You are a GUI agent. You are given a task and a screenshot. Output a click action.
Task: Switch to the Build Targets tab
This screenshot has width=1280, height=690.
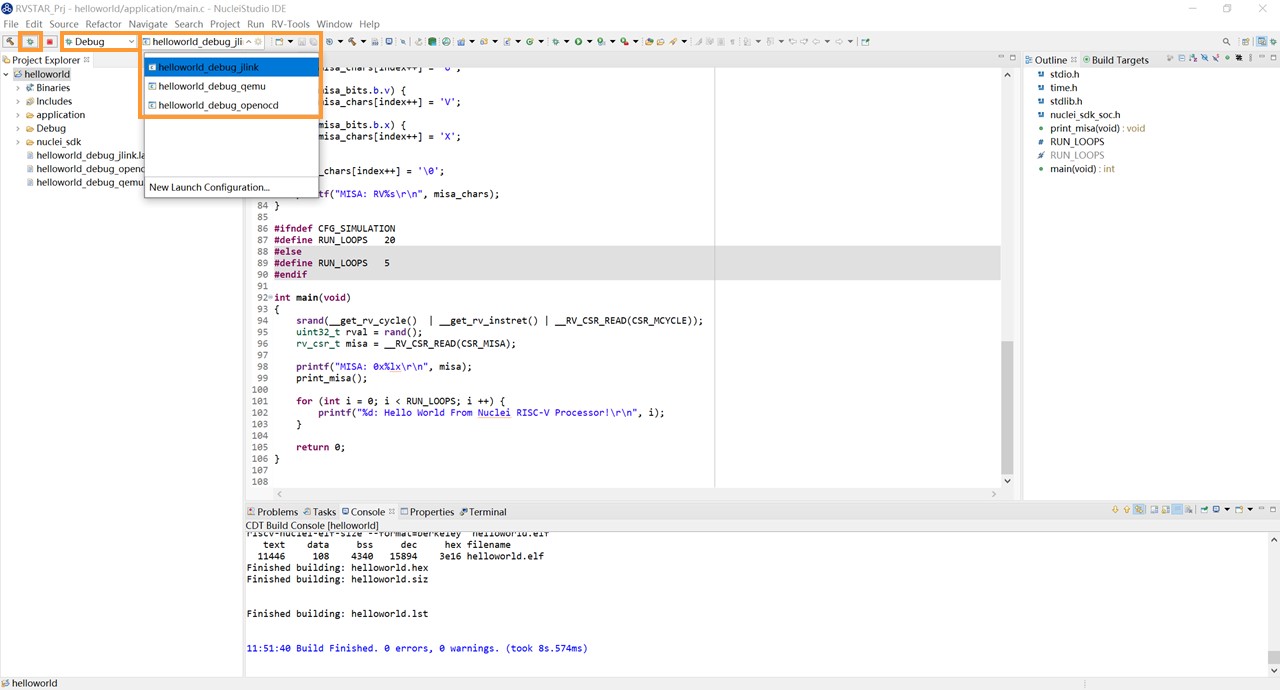1114,60
